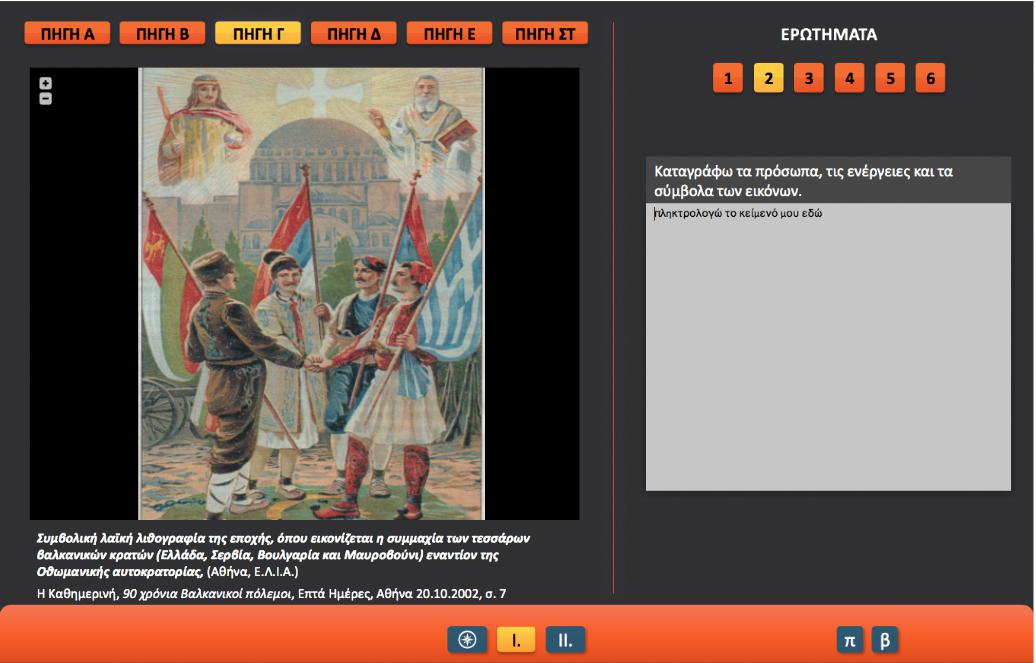The height and width of the screenshot is (663, 1036).
Task: Go to question 1
Action: [x=728, y=79]
